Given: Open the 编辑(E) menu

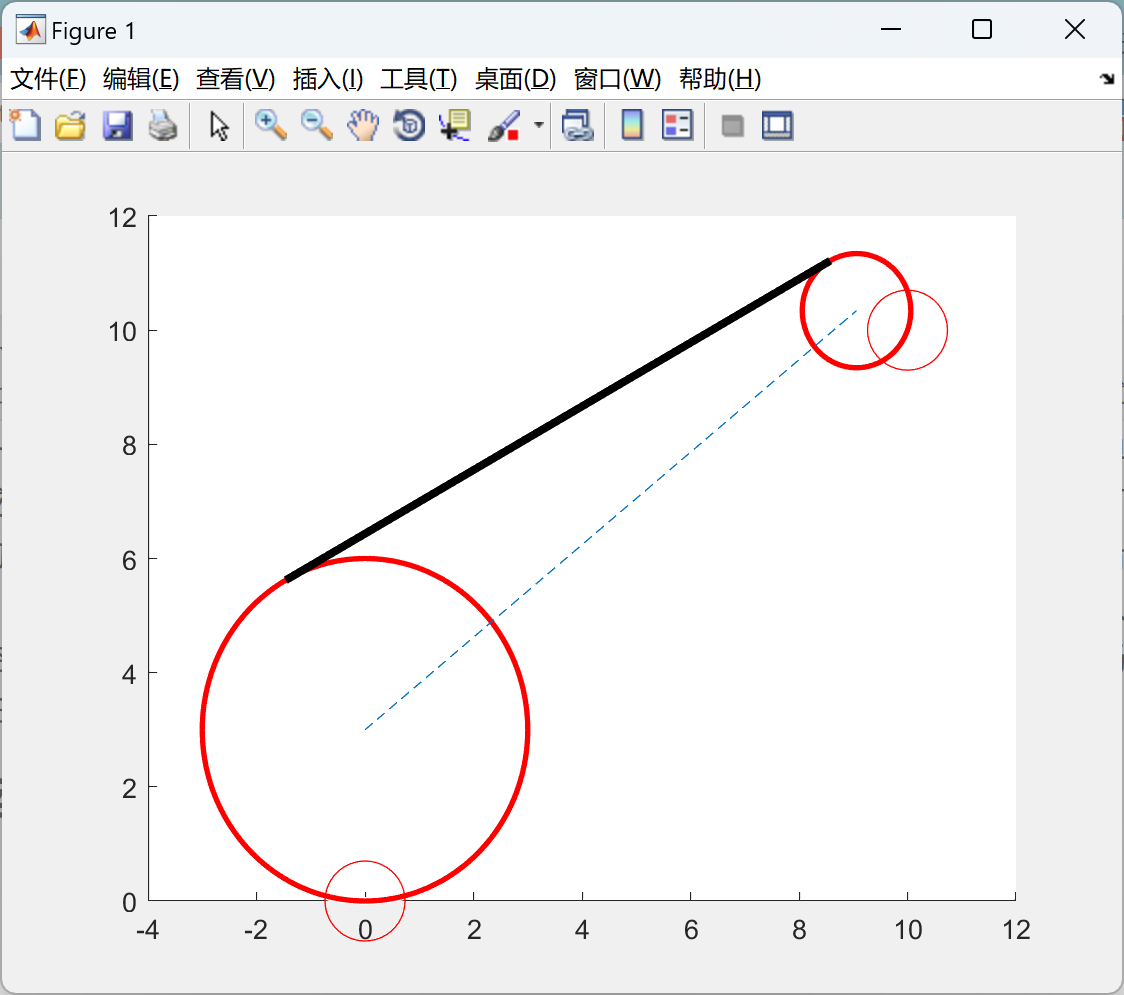Looking at the screenshot, I should click(x=141, y=79).
